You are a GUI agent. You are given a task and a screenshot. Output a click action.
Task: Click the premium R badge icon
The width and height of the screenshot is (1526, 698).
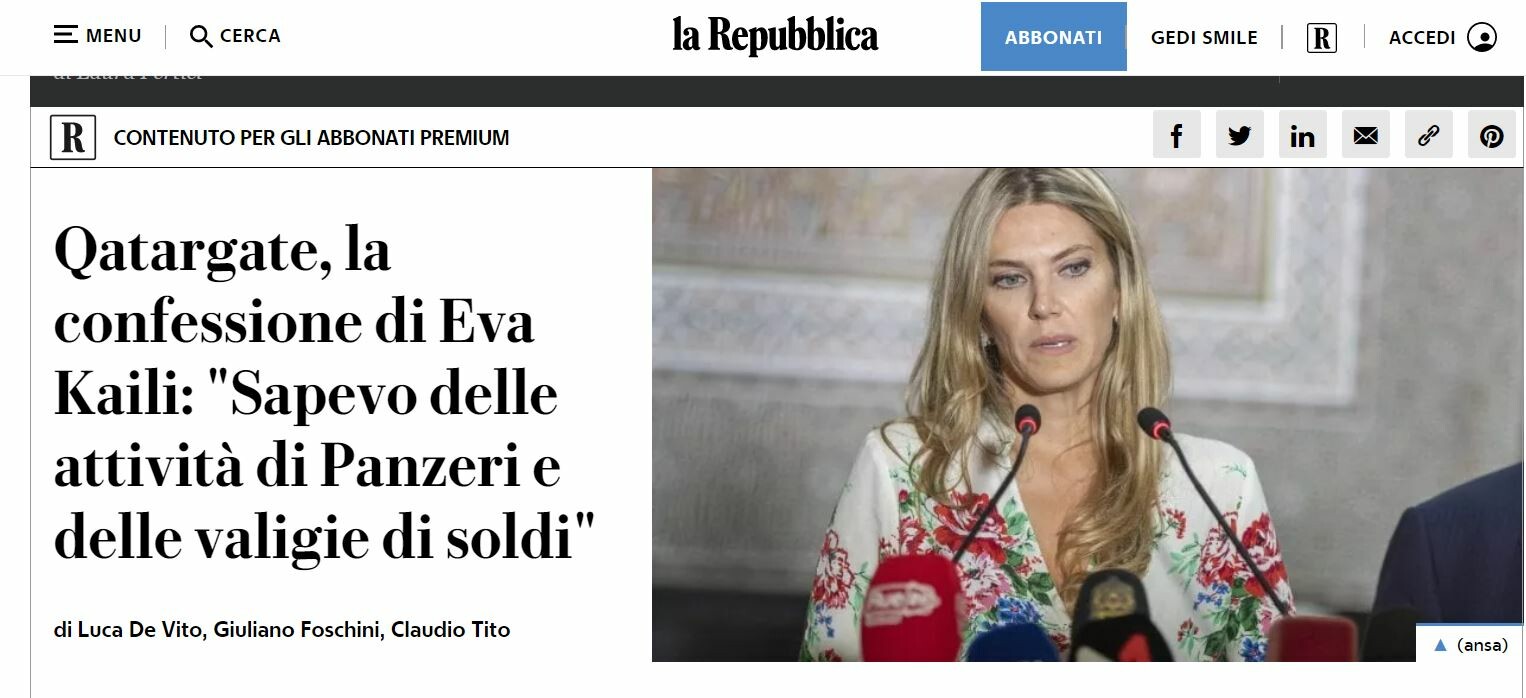point(73,137)
